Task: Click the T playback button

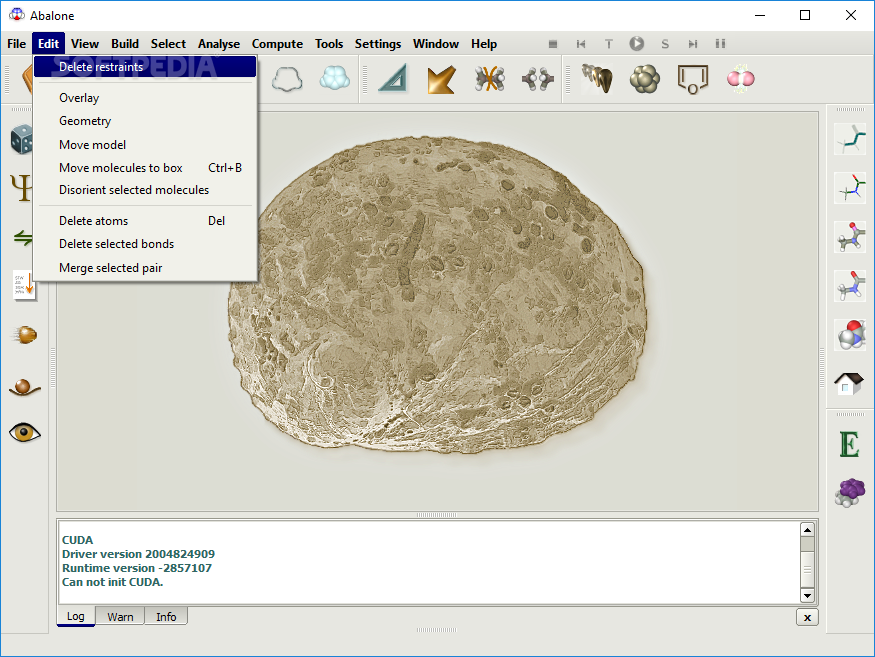Action: click(x=609, y=44)
